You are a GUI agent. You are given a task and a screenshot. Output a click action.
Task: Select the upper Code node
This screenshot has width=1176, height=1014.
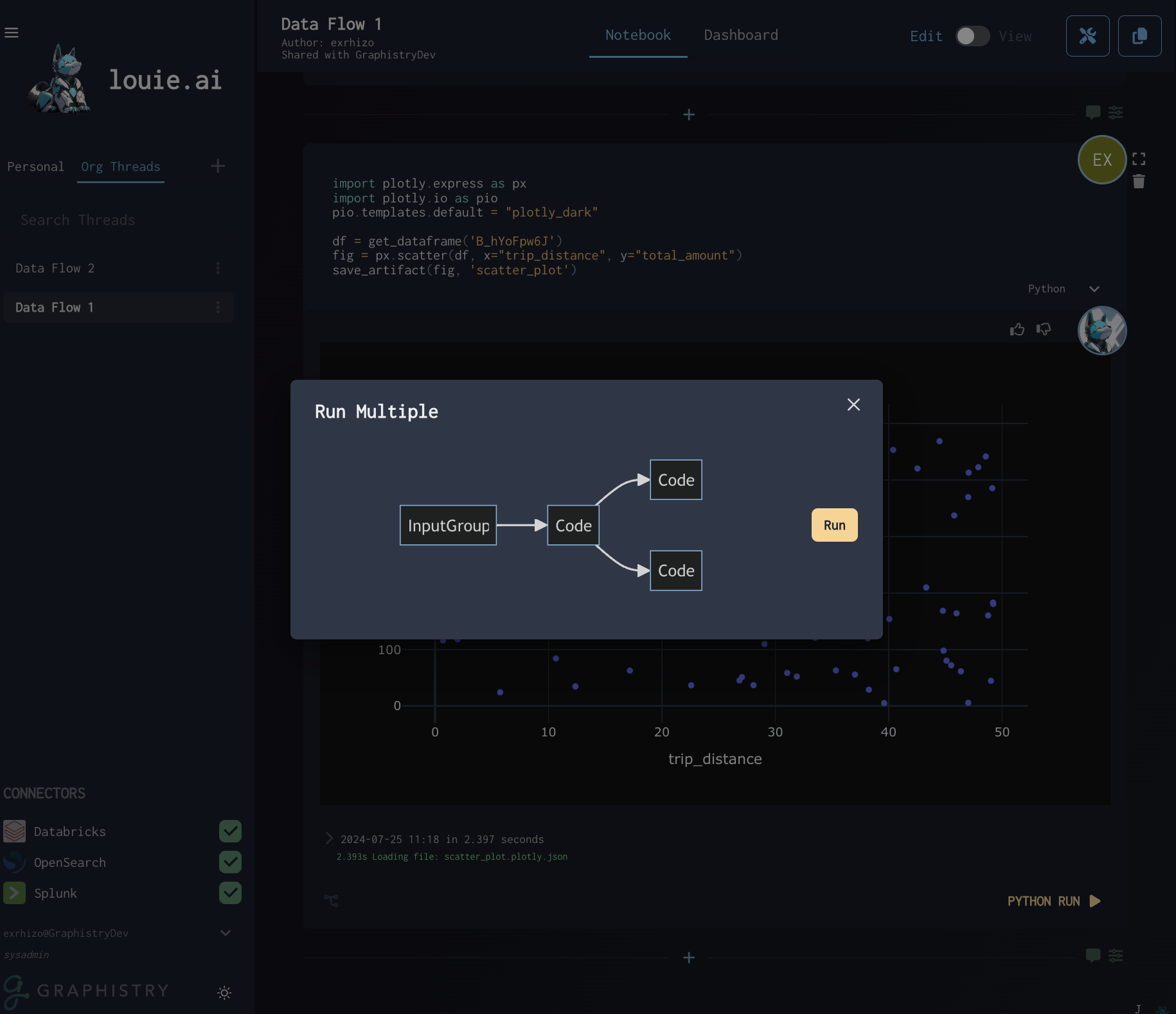coord(676,479)
